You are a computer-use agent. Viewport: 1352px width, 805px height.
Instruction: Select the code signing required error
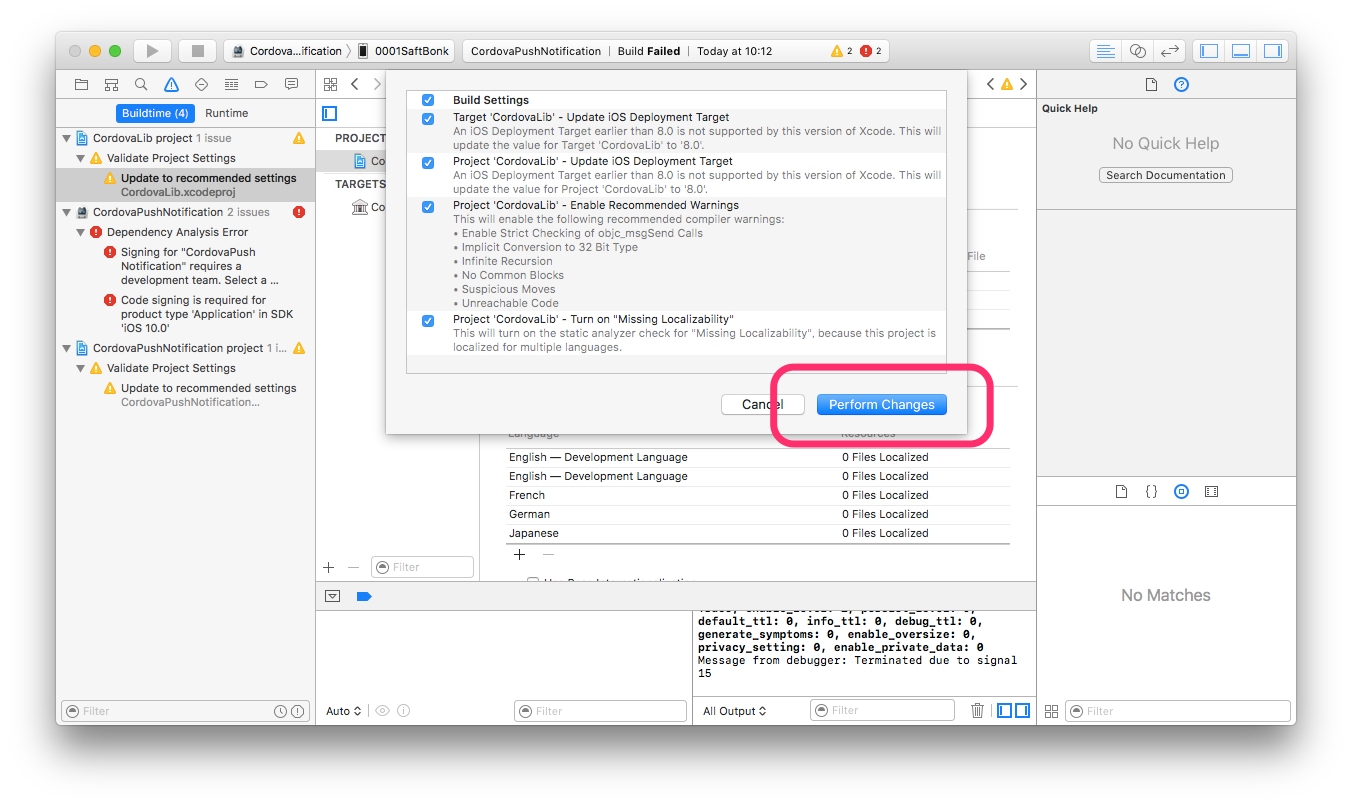click(x=186, y=314)
